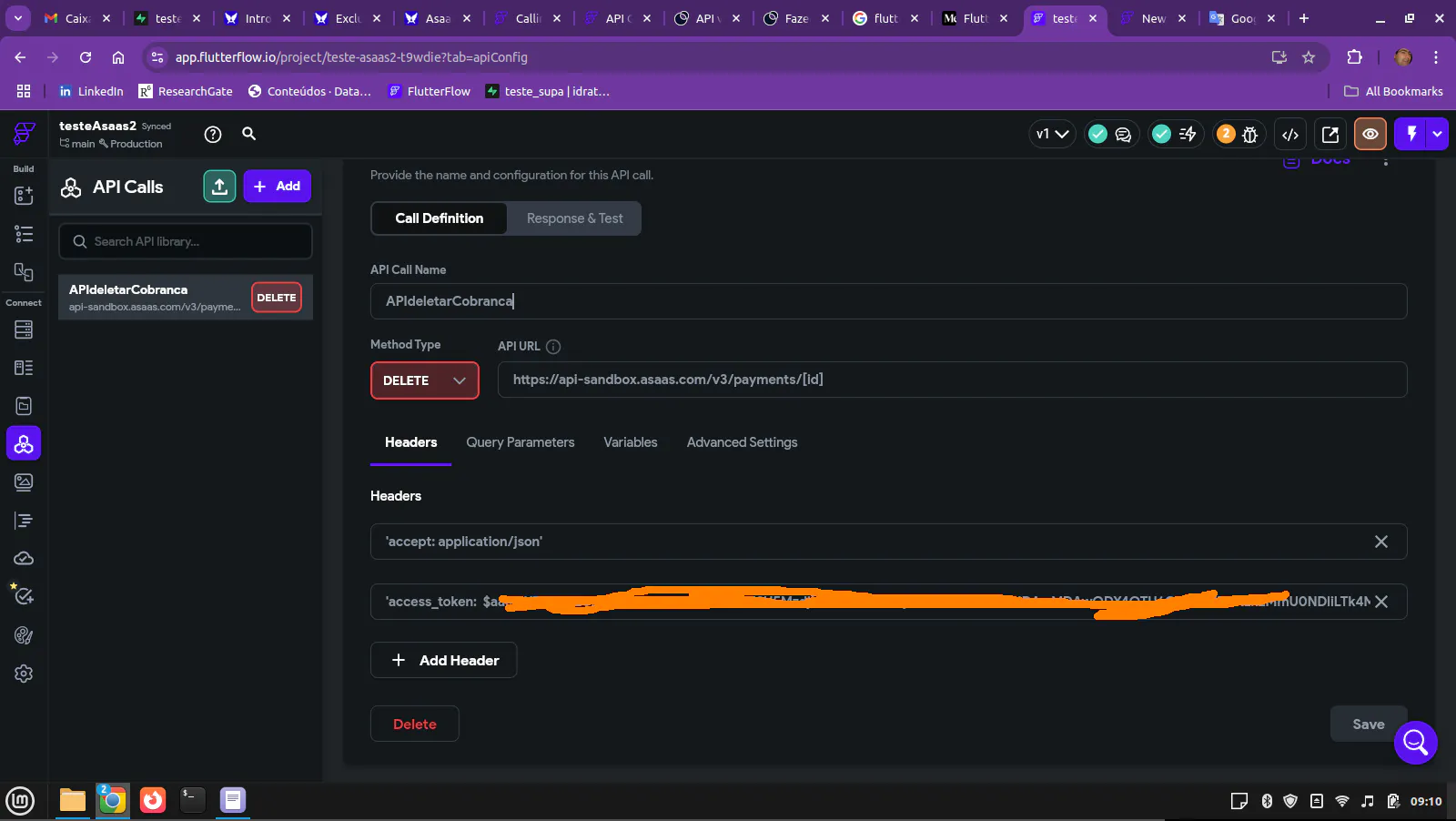Open the three-dot options menu
Image resolution: width=1456 pixels, height=821 pixels.
pyautogui.click(x=1386, y=161)
